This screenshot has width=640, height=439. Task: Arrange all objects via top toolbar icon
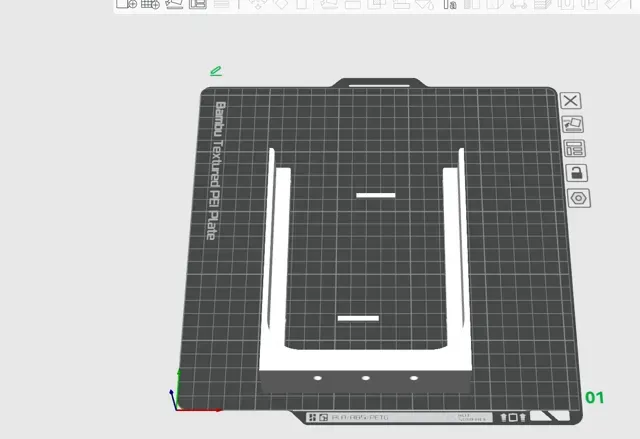click(198, 4)
